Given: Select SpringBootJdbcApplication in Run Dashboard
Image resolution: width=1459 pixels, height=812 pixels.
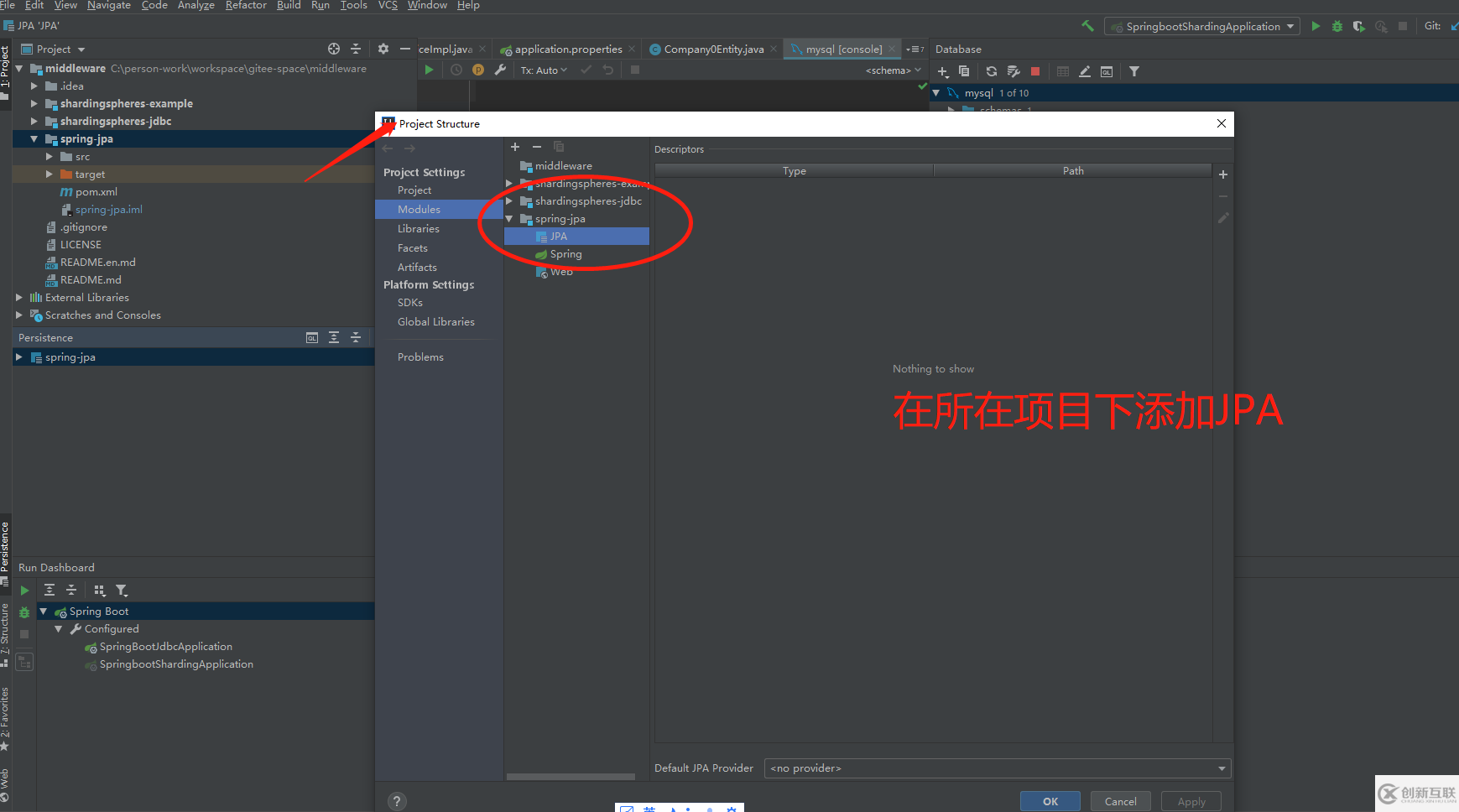Looking at the screenshot, I should point(166,647).
